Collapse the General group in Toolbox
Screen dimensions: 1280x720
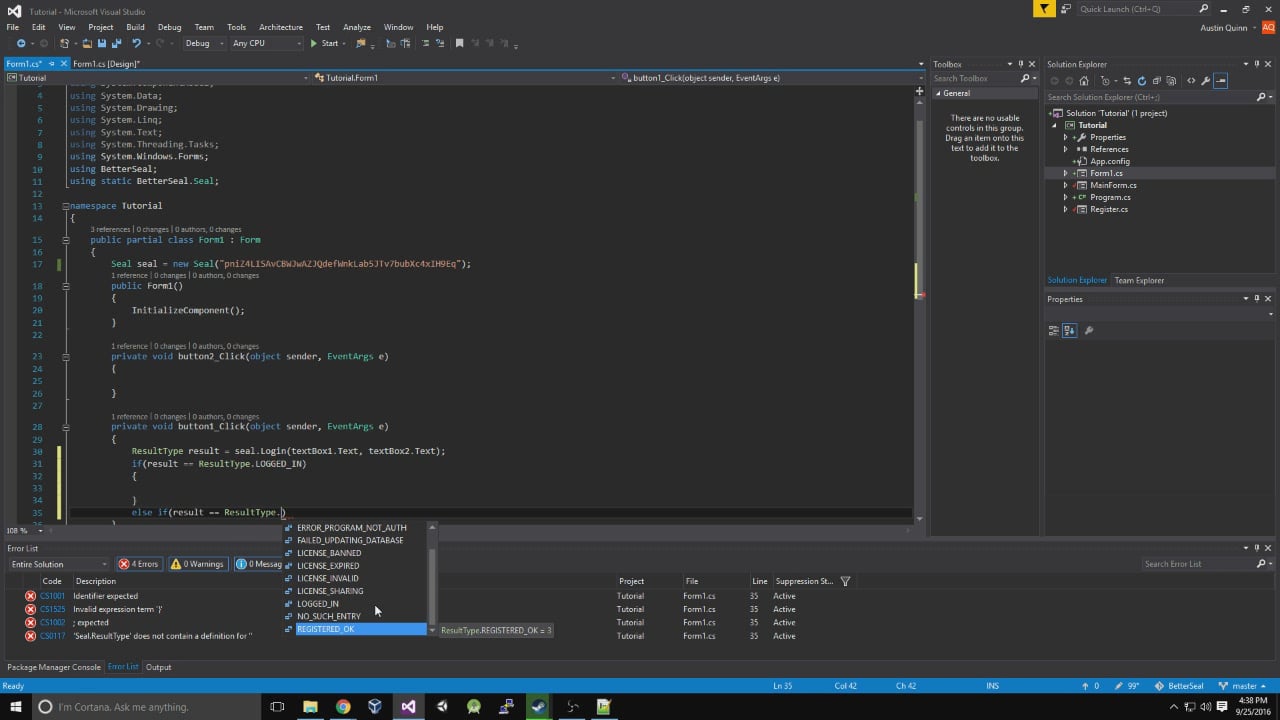pyautogui.click(x=938, y=93)
